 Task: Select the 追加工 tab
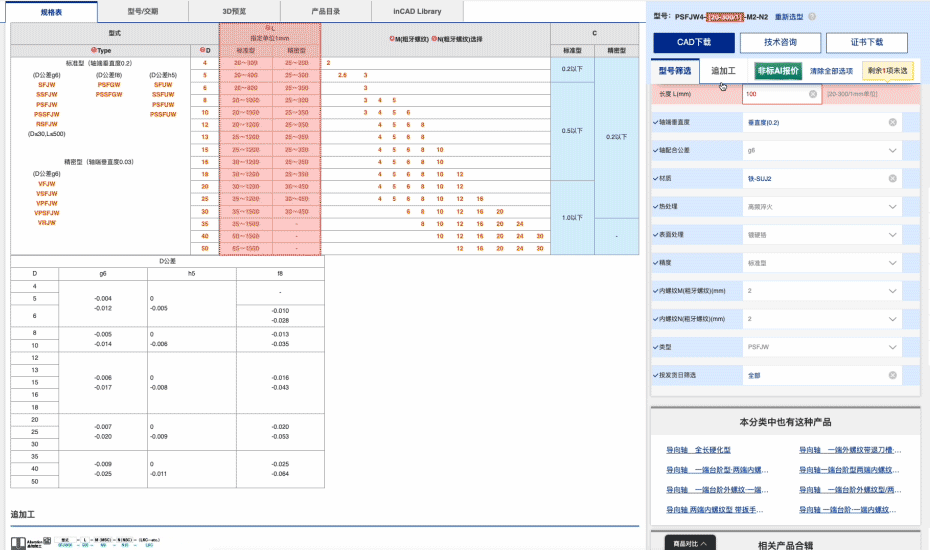point(723,71)
